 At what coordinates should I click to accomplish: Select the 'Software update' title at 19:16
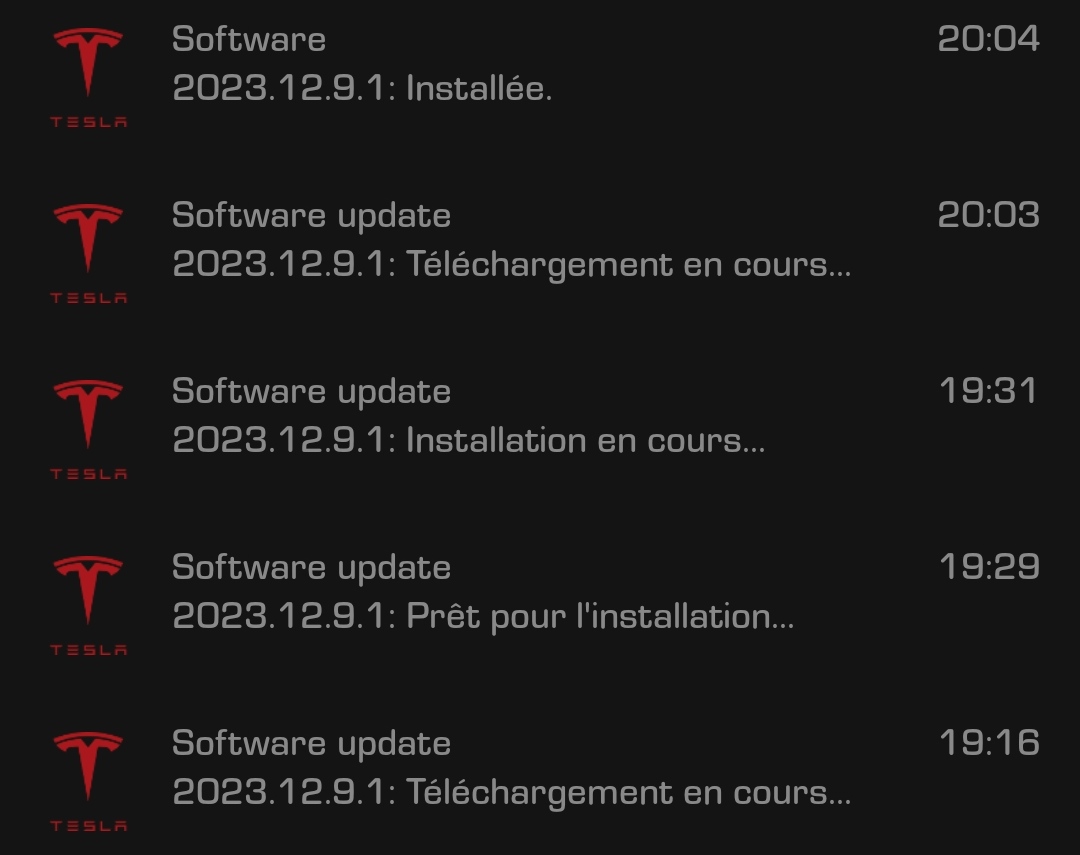311,745
